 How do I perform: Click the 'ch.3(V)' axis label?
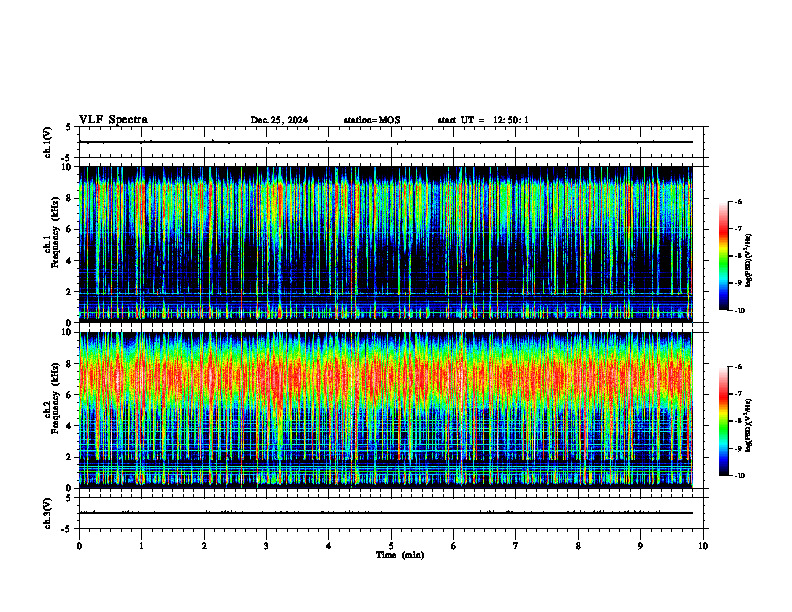click(48, 514)
